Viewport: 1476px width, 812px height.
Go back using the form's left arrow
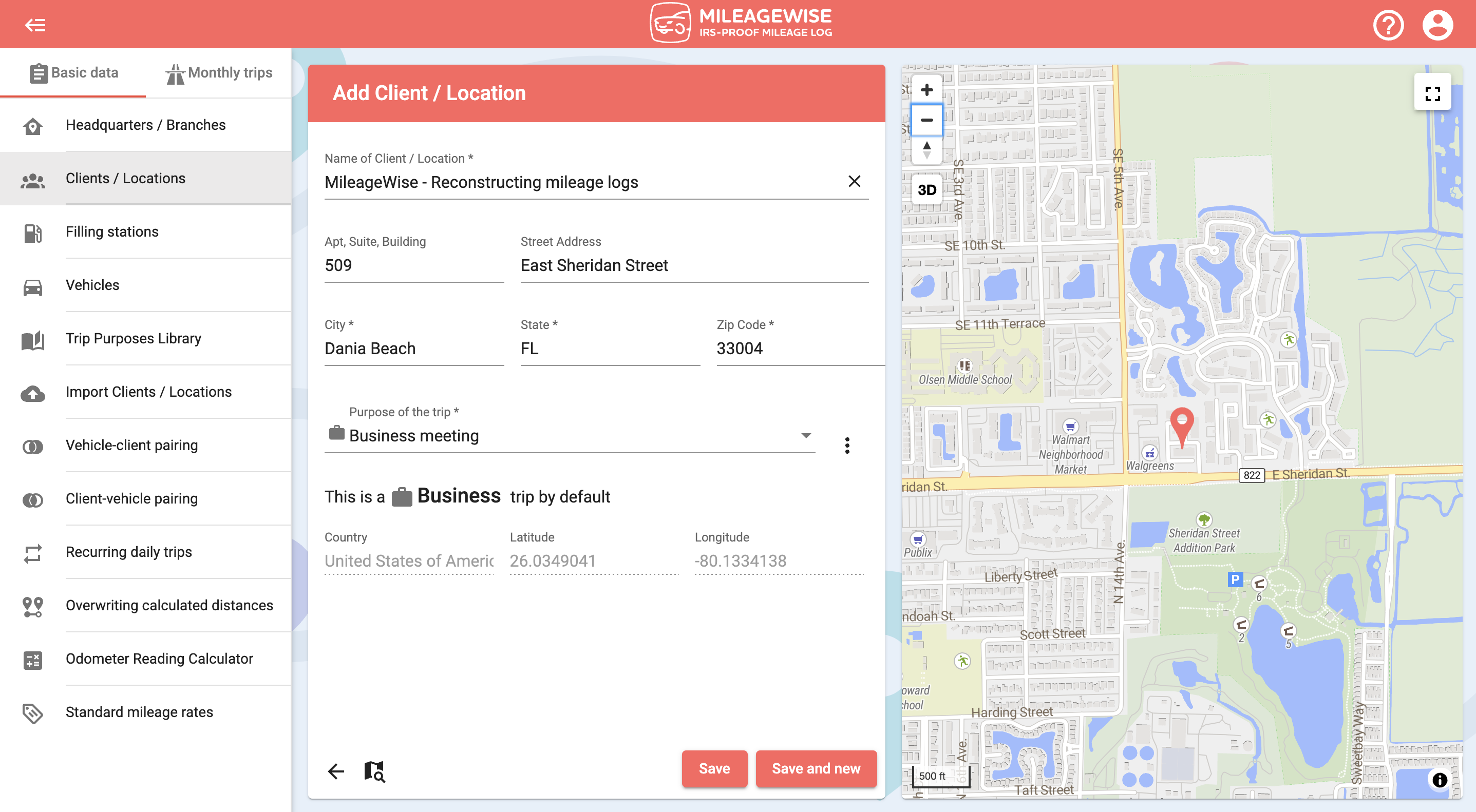(x=336, y=771)
